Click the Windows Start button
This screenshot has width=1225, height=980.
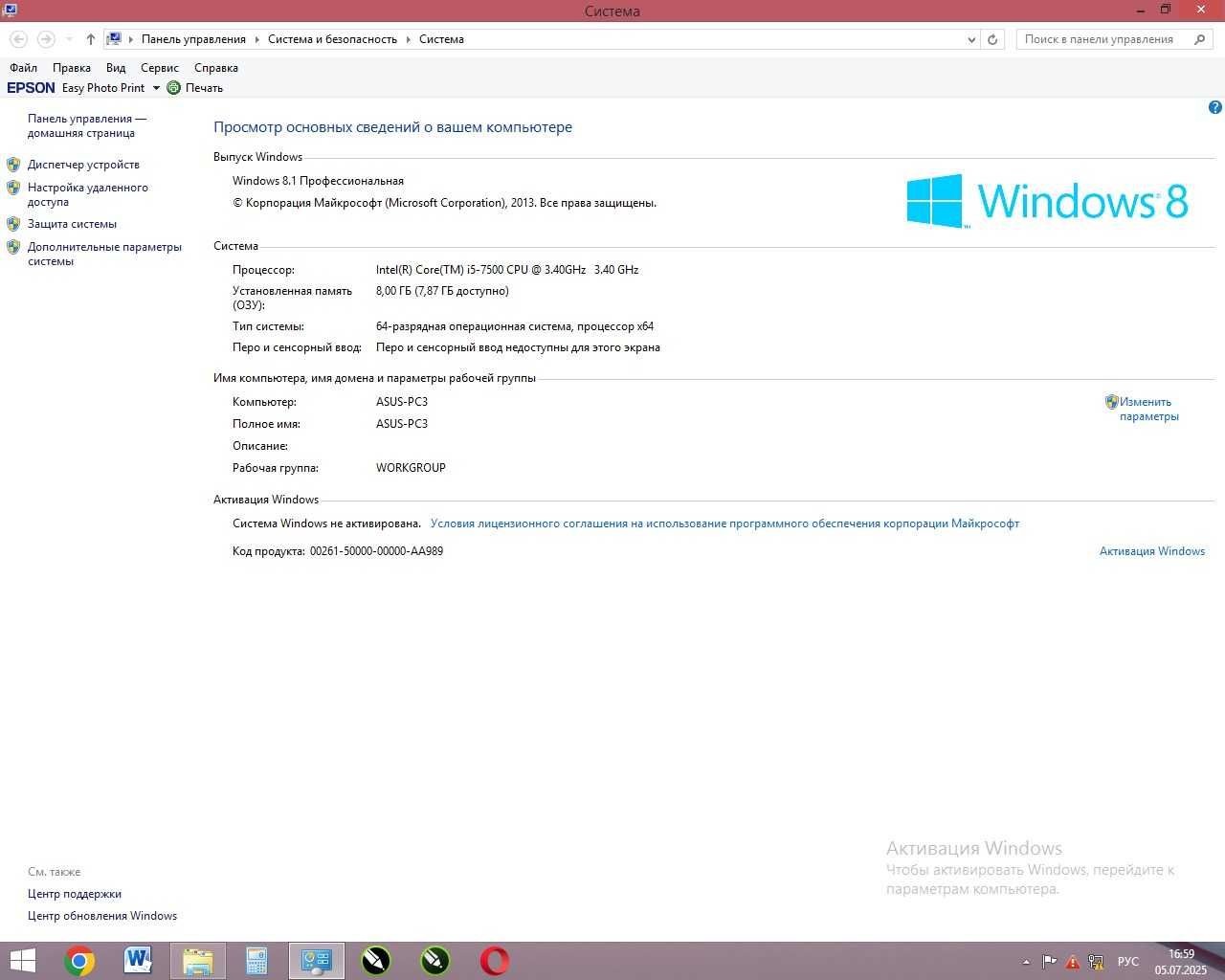coord(21,961)
